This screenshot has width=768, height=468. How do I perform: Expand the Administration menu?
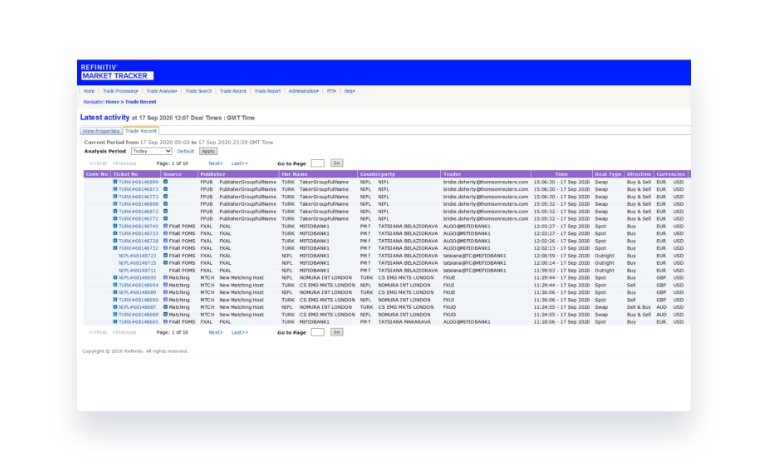point(303,91)
